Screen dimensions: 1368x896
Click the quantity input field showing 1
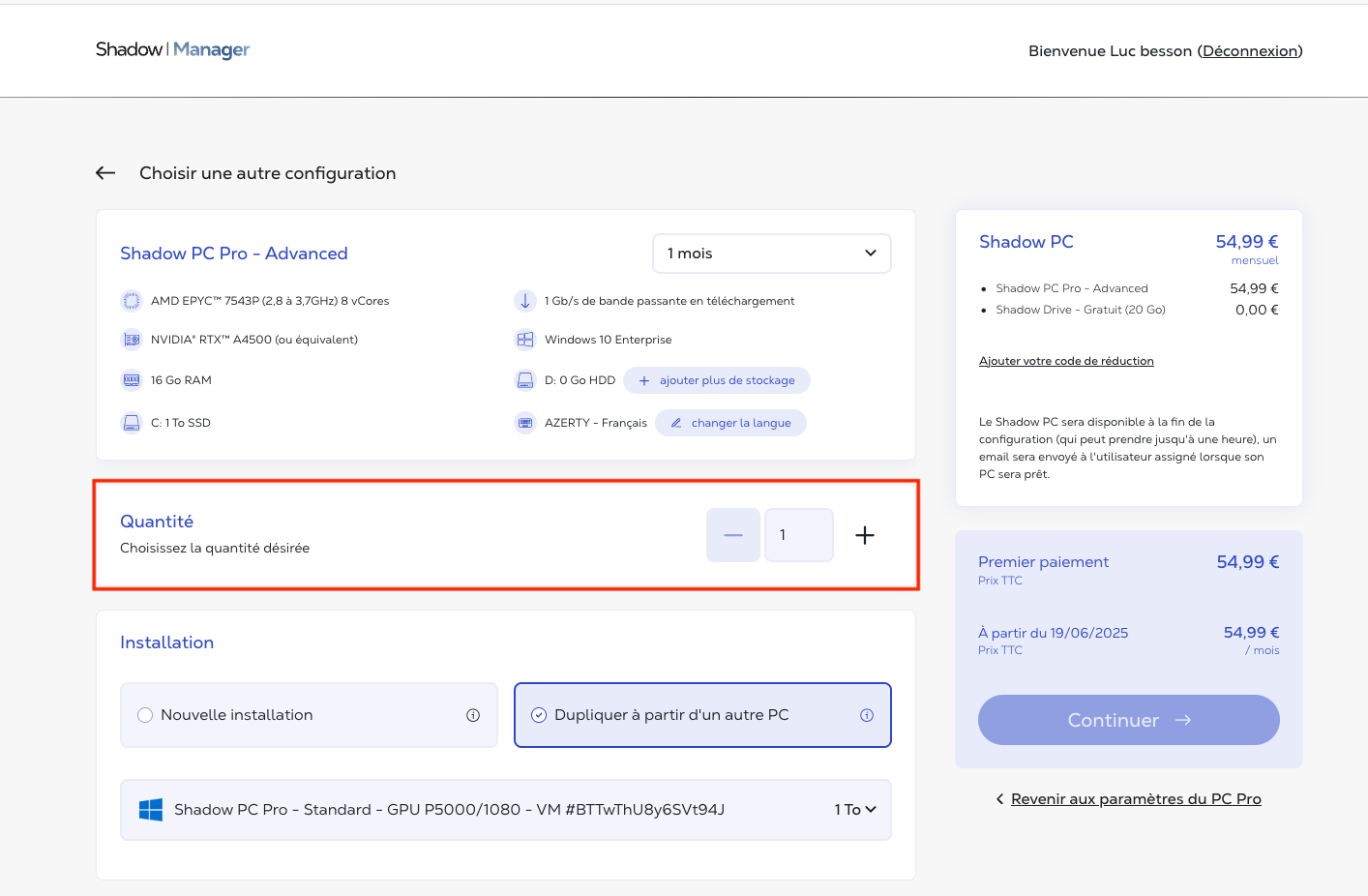pyautogui.click(x=799, y=535)
